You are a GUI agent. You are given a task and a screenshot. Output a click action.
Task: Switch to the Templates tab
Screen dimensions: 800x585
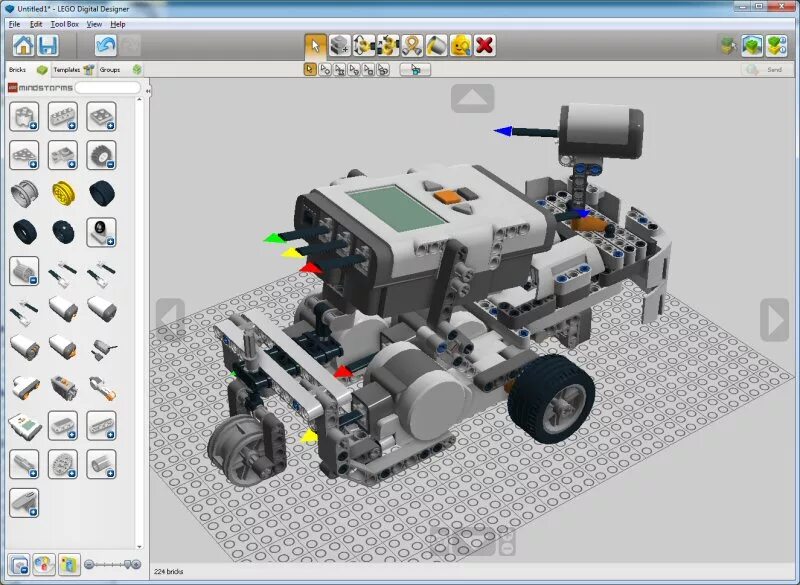click(73, 69)
